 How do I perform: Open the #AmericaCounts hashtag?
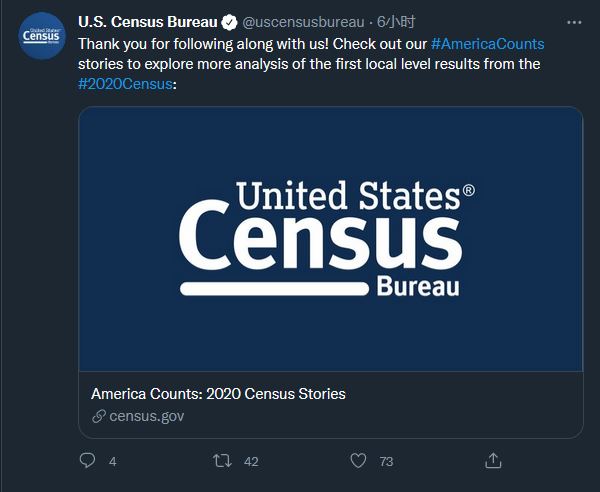pyautogui.click(x=488, y=44)
